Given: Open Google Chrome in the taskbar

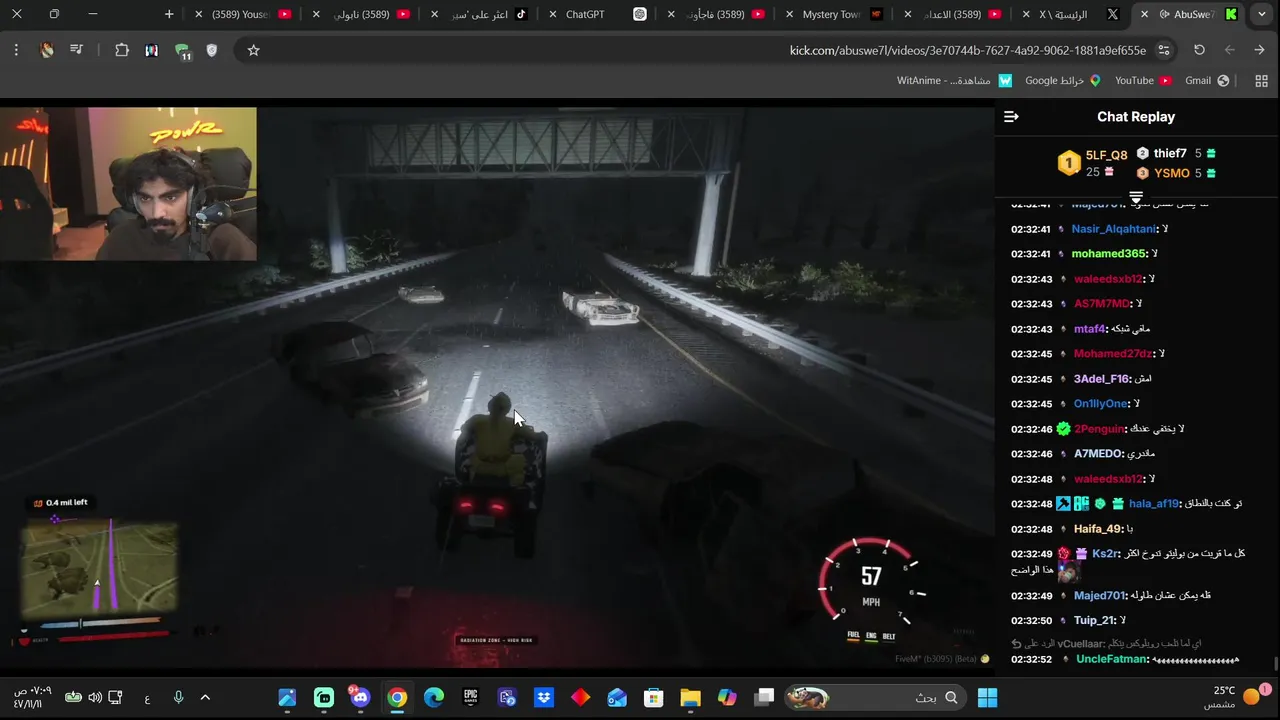Looking at the screenshot, I should tap(397, 697).
